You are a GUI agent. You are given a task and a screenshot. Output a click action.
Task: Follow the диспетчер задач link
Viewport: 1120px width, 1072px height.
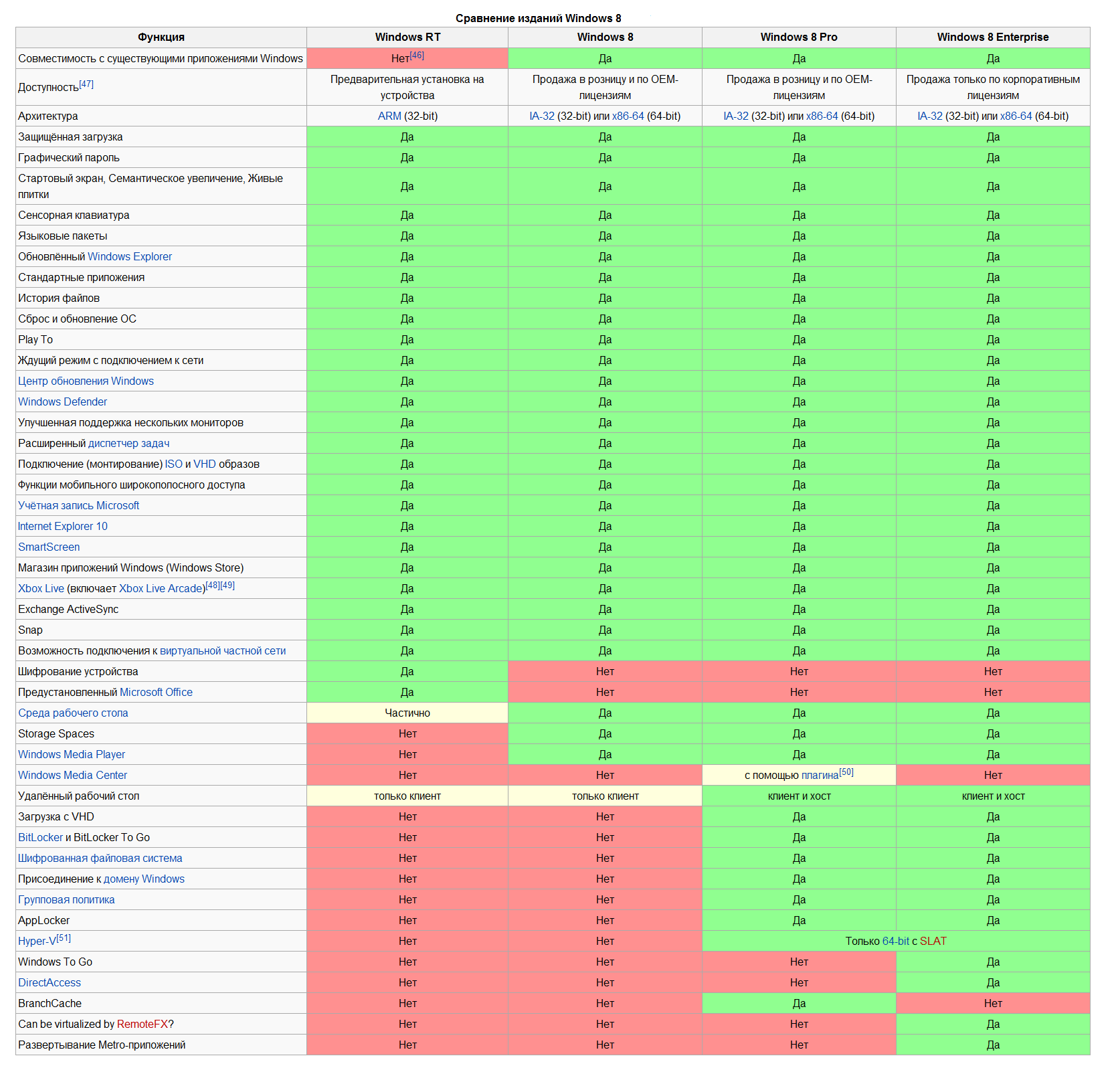pos(128,443)
